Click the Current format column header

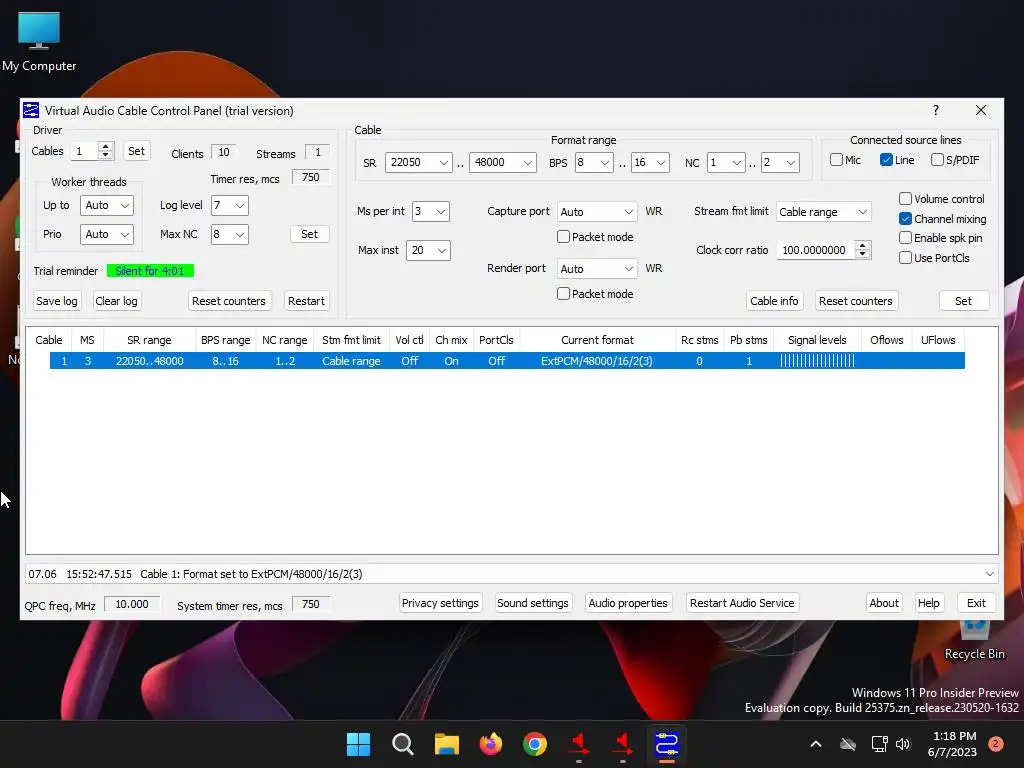pos(597,340)
